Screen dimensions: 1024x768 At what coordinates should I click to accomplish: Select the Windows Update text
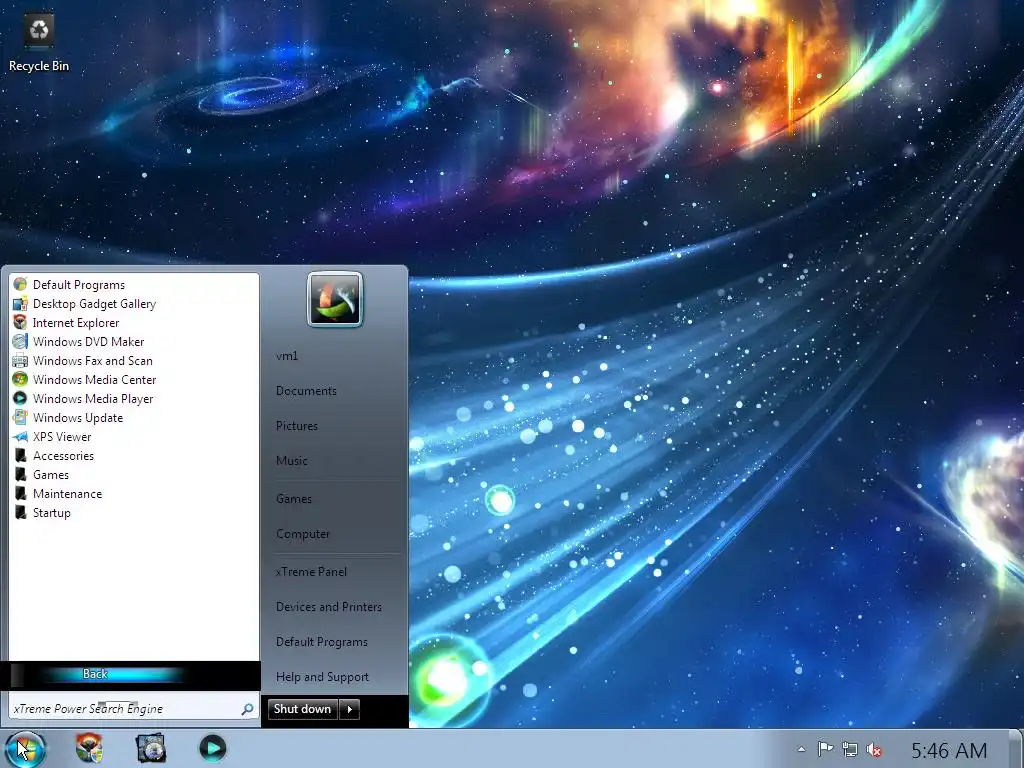pos(78,418)
